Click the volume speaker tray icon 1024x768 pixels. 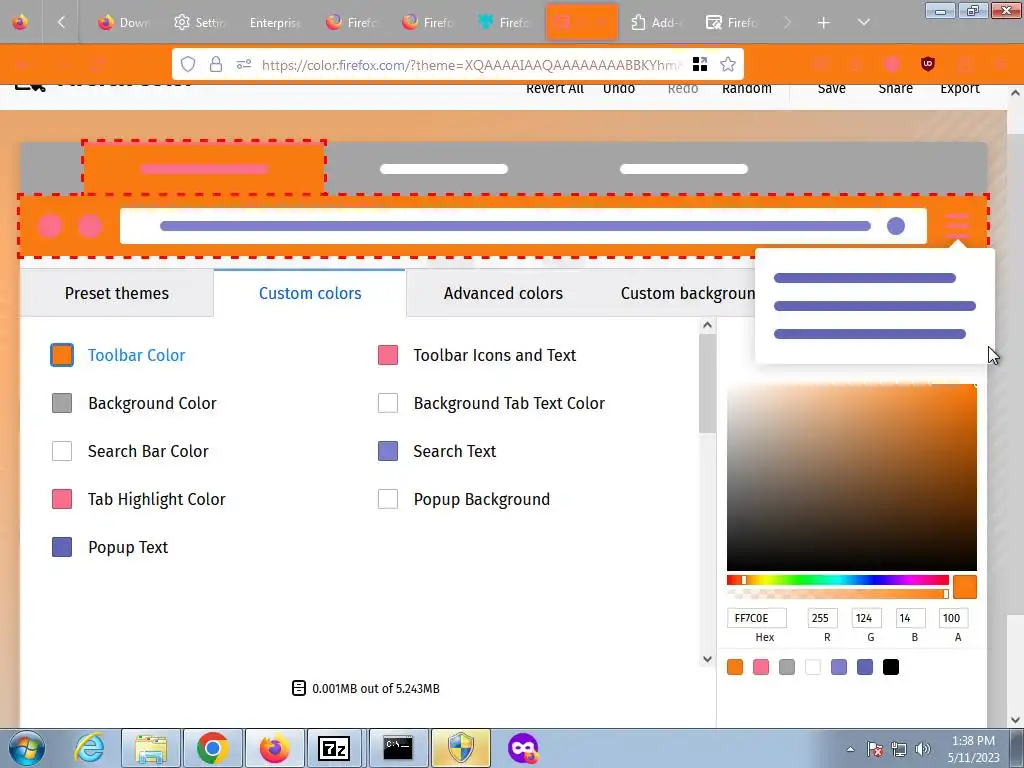(x=923, y=749)
